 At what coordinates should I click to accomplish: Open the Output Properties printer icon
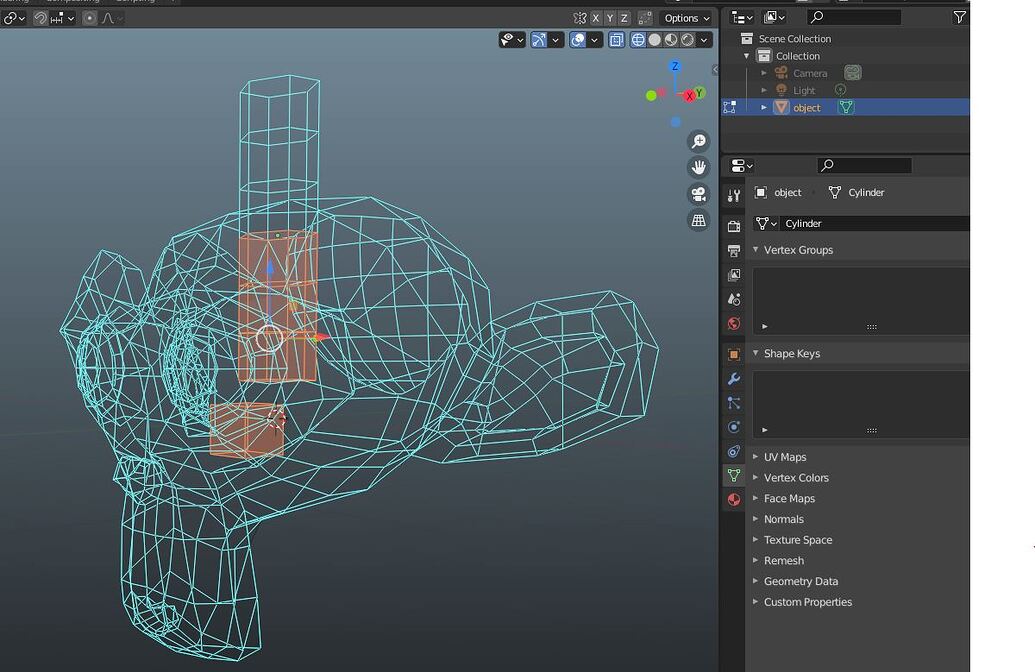(733, 252)
